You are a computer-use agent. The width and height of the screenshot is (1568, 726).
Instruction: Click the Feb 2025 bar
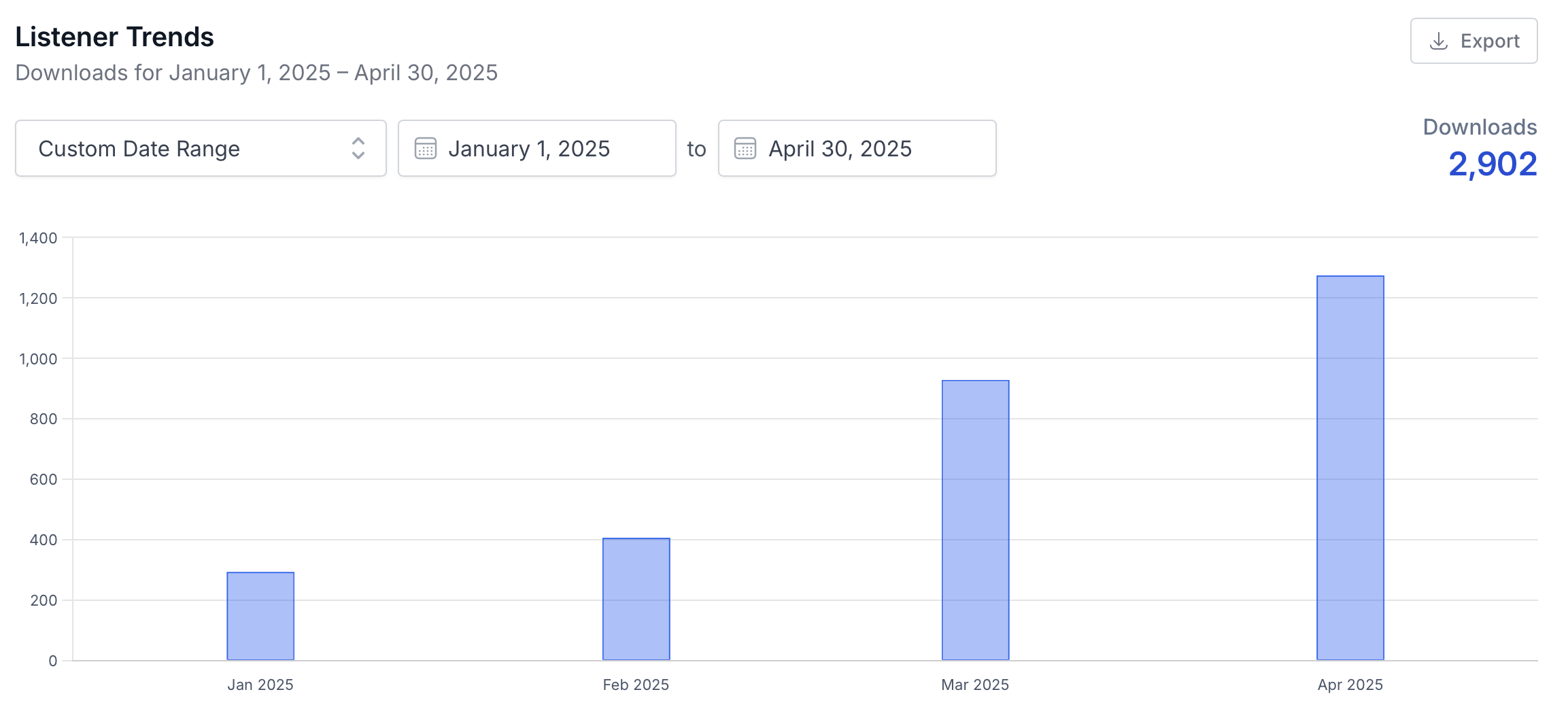point(636,599)
